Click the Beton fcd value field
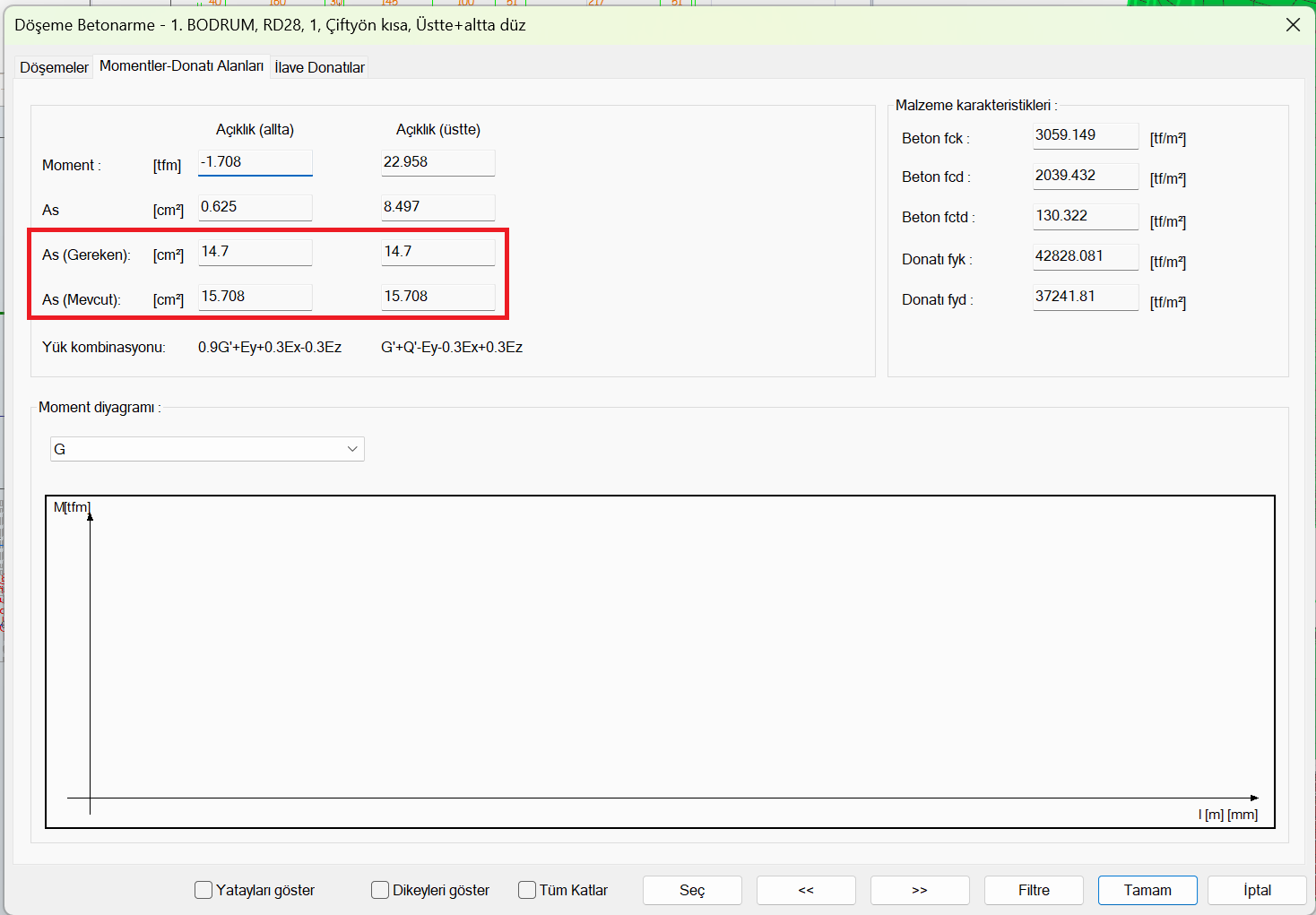The height and width of the screenshot is (915, 1316). click(1086, 176)
